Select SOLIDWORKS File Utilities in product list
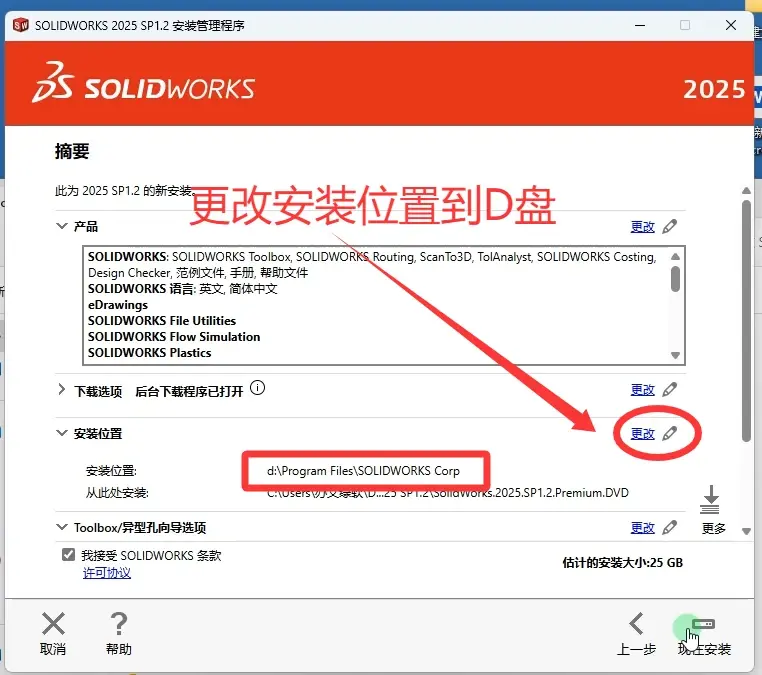Image resolution: width=762 pixels, height=675 pixels. pyautogui.click(x=161, y=321)
